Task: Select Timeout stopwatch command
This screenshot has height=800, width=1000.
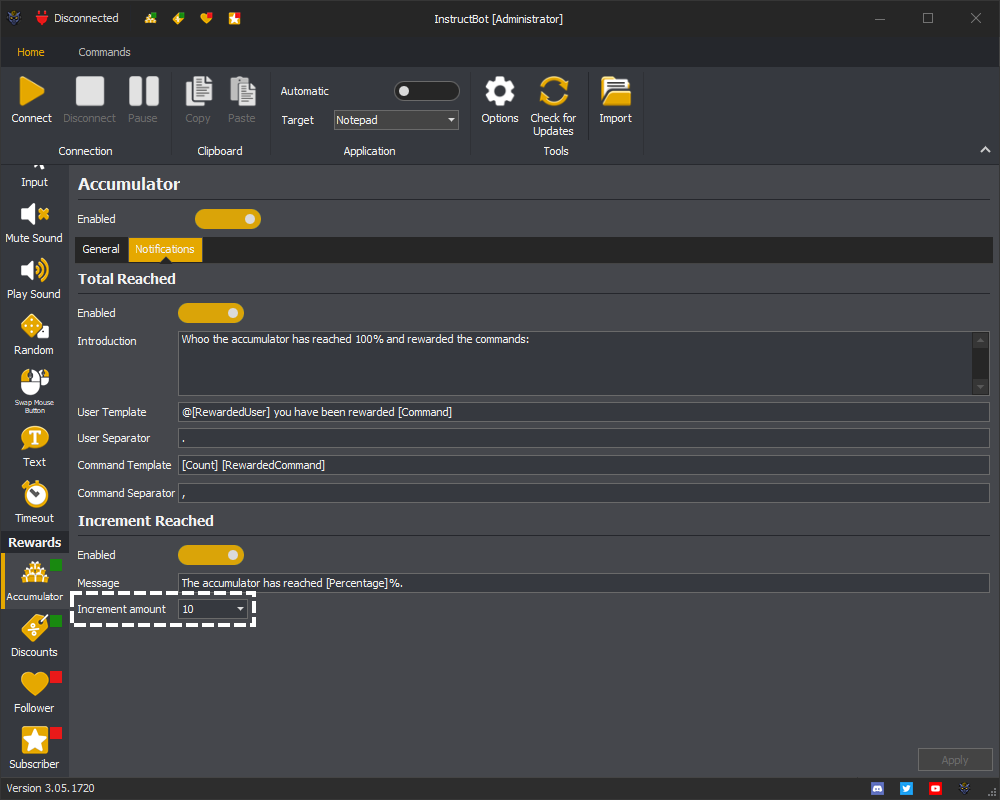Action: point(34,503)
